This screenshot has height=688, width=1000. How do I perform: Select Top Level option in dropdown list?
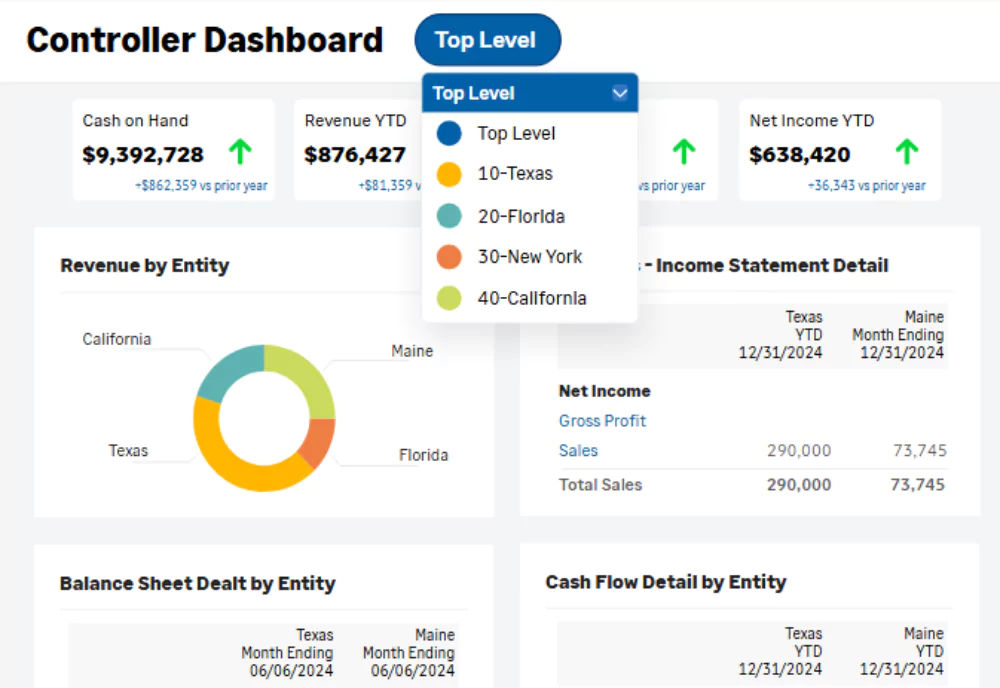516,133
